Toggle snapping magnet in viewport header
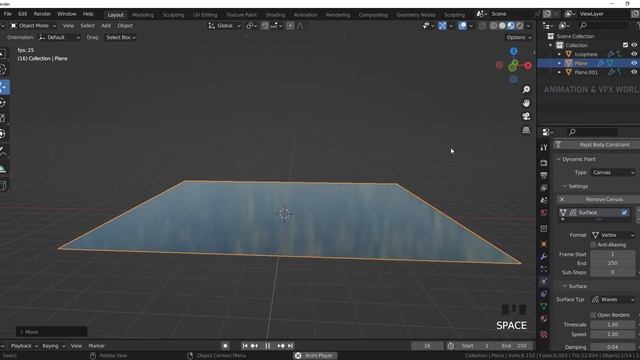Screen dimensions: 640x360 click(265, 26)
